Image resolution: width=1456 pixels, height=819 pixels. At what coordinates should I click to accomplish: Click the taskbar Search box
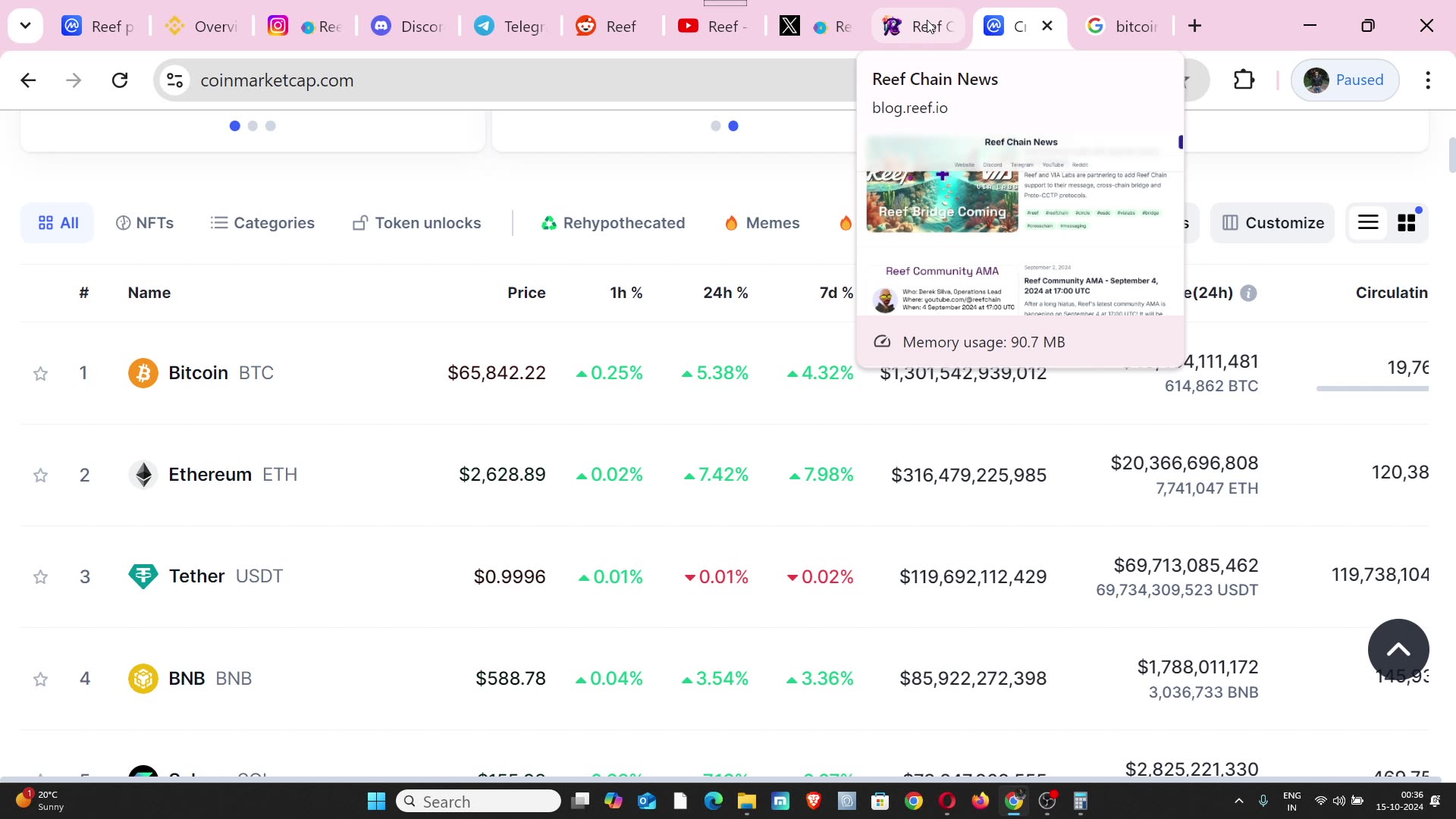pyautogui.click(x=478, y=801)
